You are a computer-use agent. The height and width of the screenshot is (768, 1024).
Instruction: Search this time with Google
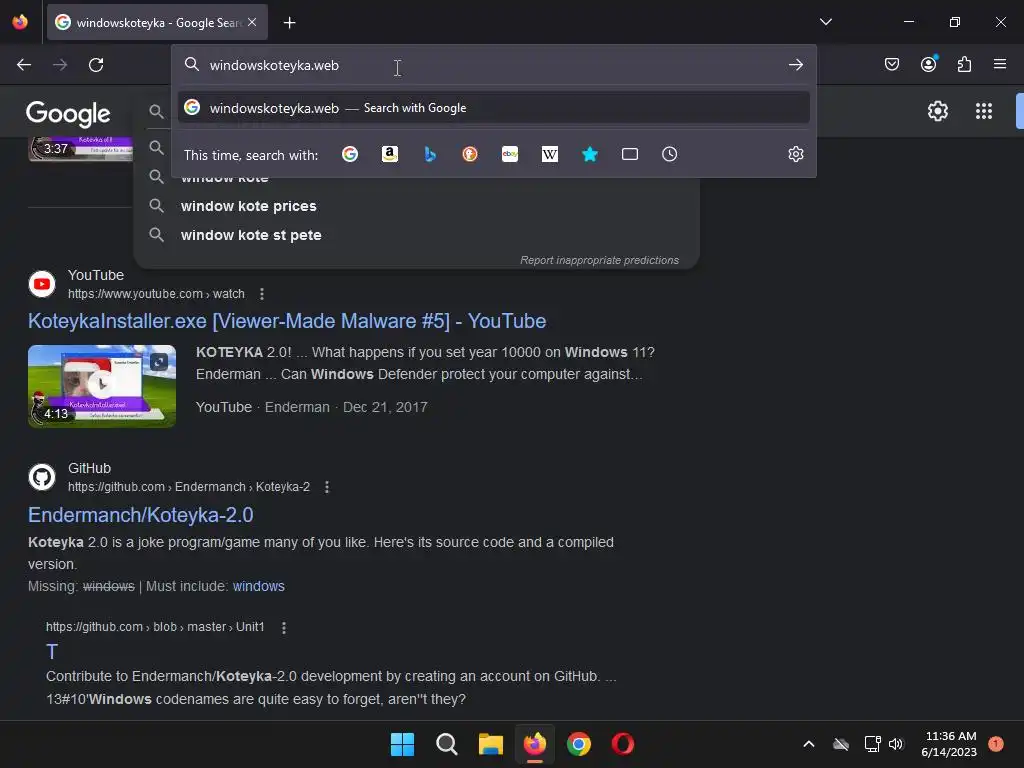[x=350, y=154]
